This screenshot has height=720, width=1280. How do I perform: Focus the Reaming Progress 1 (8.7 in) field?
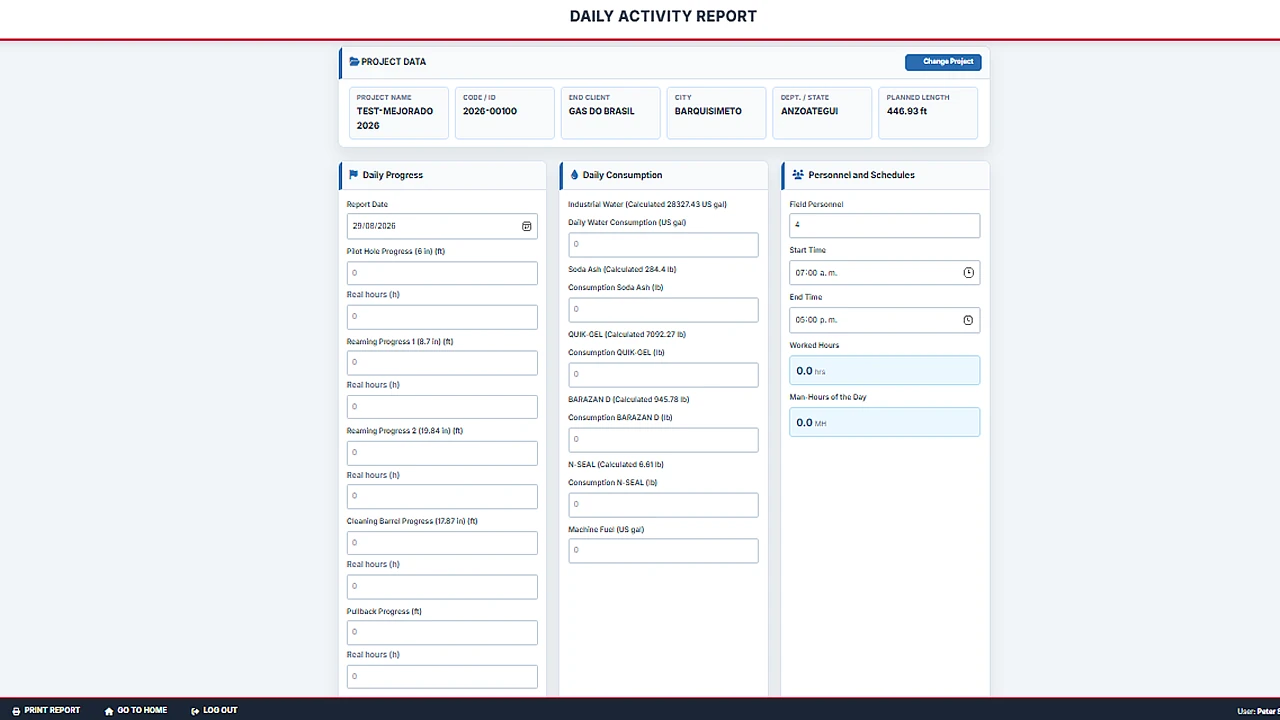(442, 362)
